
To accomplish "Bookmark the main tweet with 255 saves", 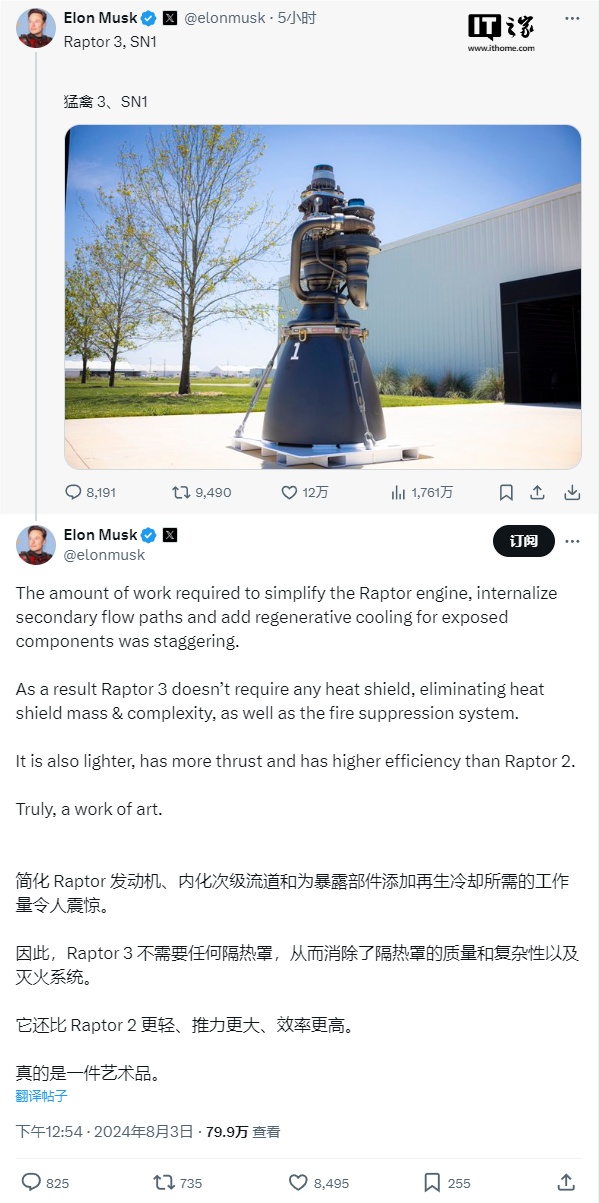I will click(446, 1182).
